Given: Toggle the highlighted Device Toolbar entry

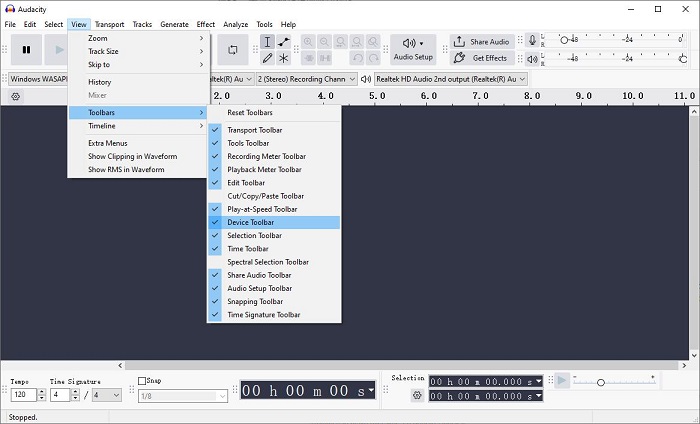Looking at the screenshot, I should [274, 222].
